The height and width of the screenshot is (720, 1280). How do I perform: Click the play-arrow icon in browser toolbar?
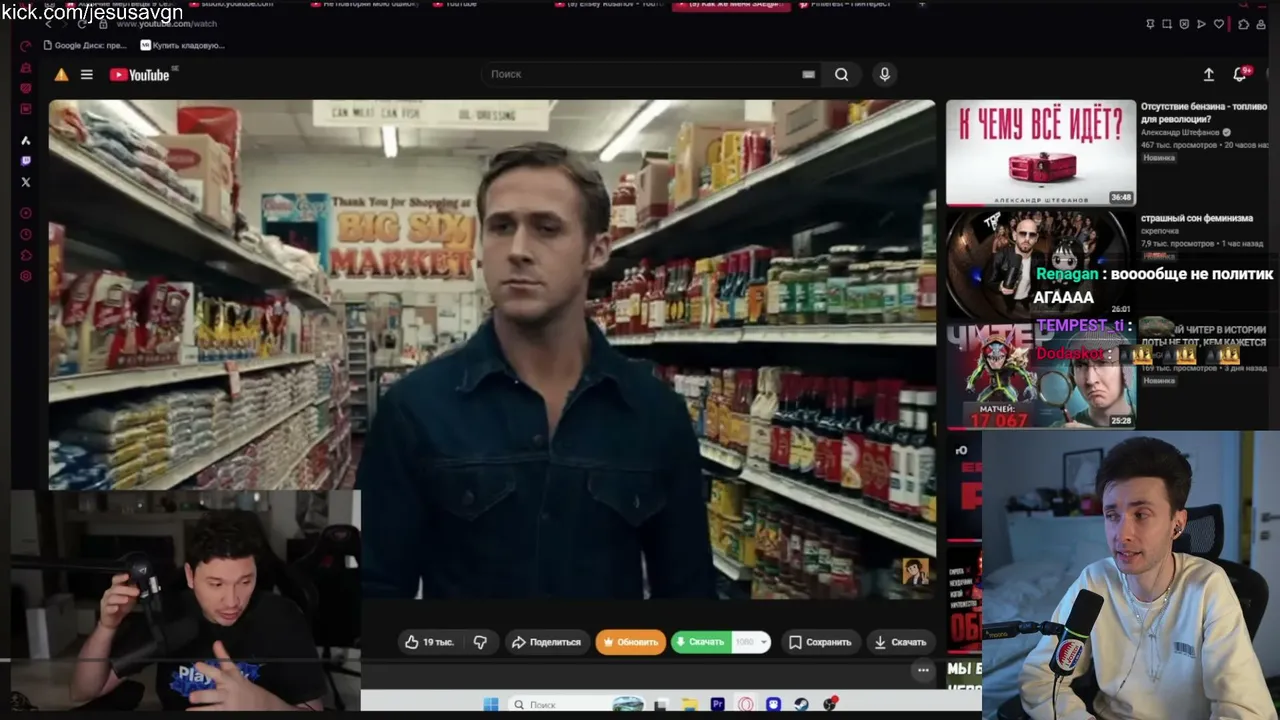1202,24
